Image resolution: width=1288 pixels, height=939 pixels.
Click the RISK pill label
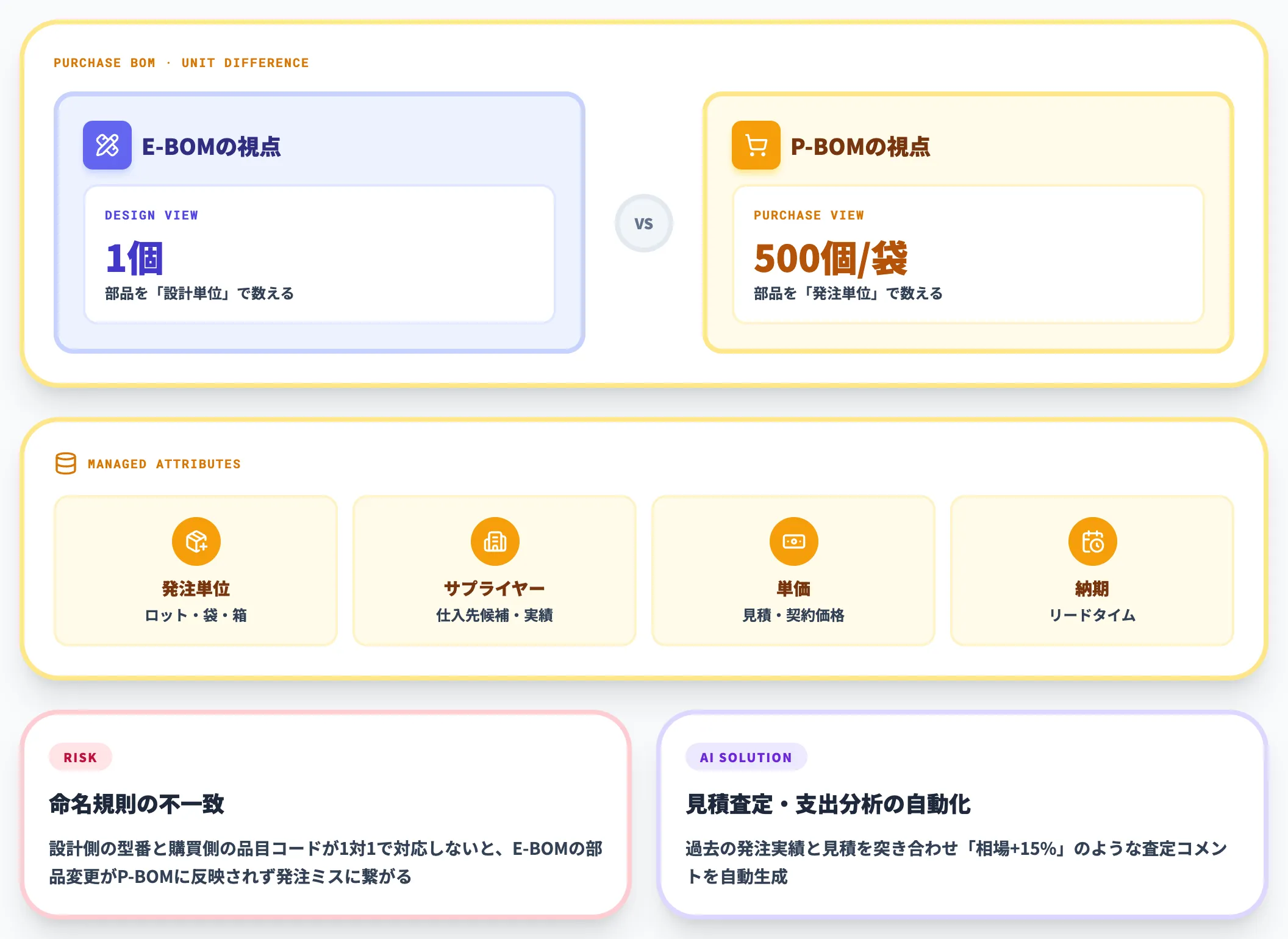click(x=80, y=757)
